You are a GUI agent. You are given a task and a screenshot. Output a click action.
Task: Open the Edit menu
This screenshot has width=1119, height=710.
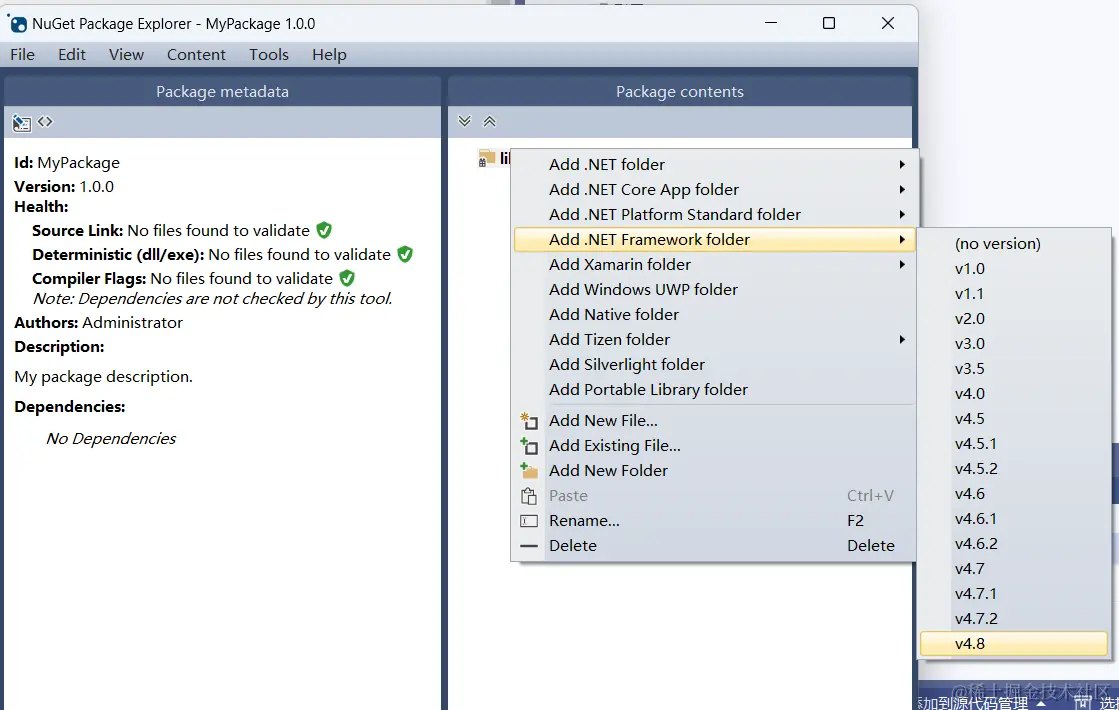[x=71, y=54]
